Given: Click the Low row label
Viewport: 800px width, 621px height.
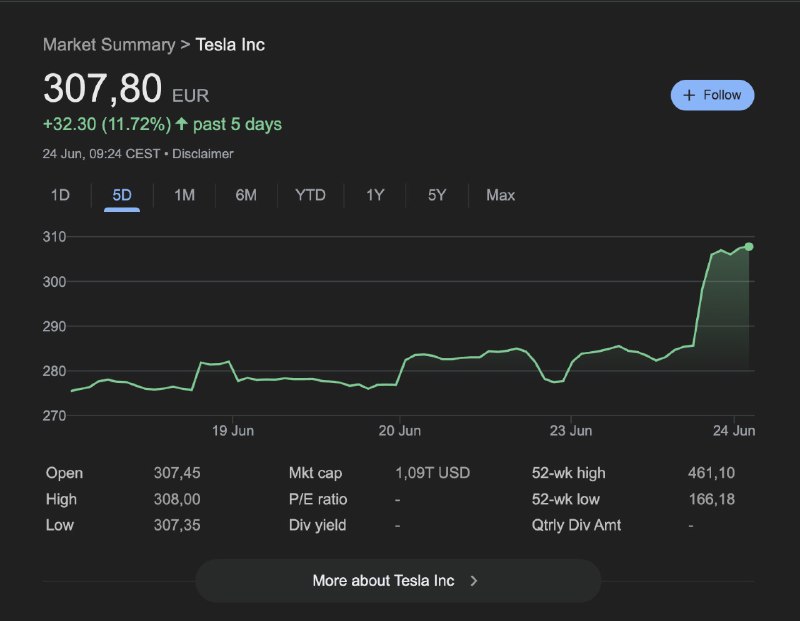Looking at the screenshot, I should (x=60, y=525).
